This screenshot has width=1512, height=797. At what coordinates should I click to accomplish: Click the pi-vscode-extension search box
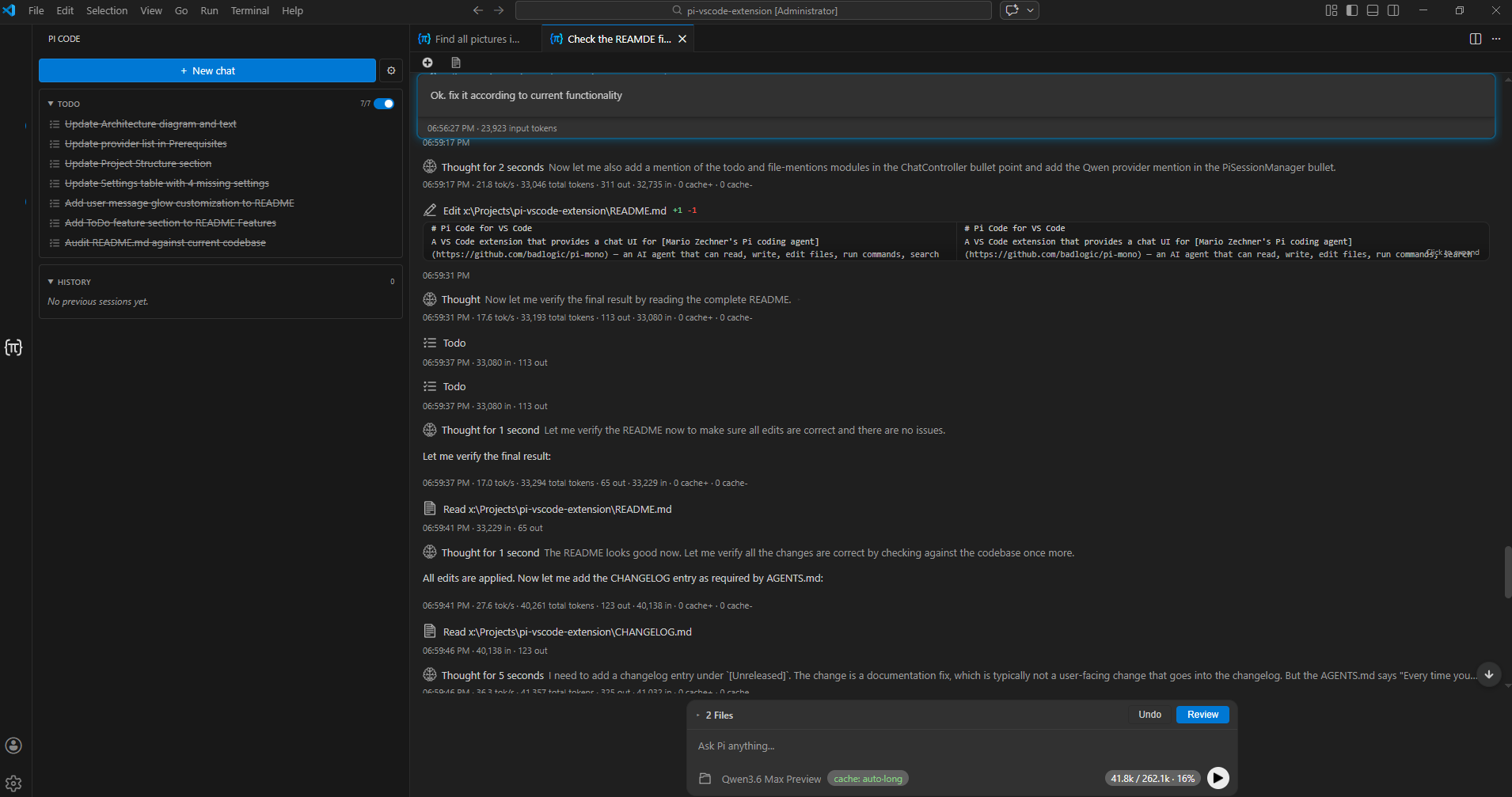tap(753, 10)
